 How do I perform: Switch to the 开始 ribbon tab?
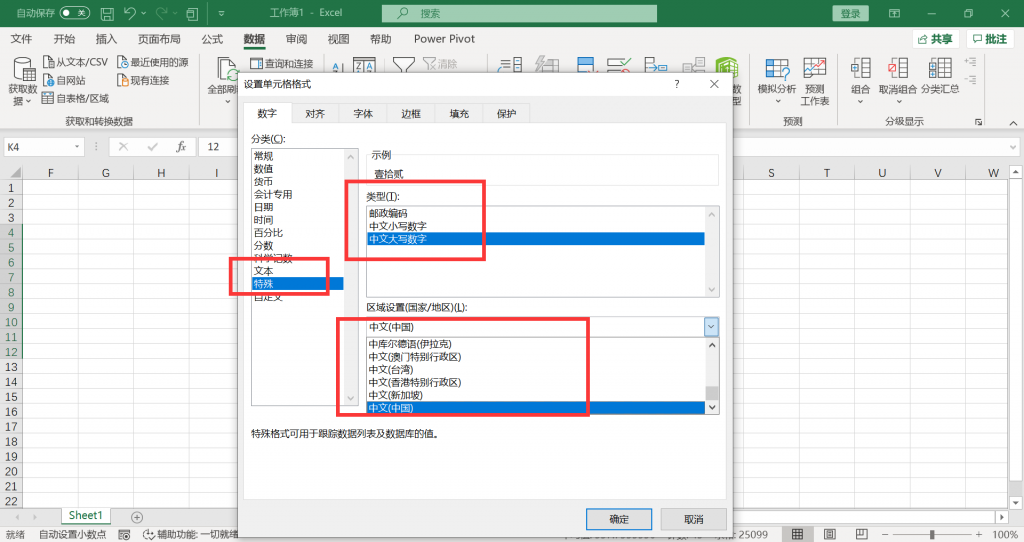pos(64,39)
